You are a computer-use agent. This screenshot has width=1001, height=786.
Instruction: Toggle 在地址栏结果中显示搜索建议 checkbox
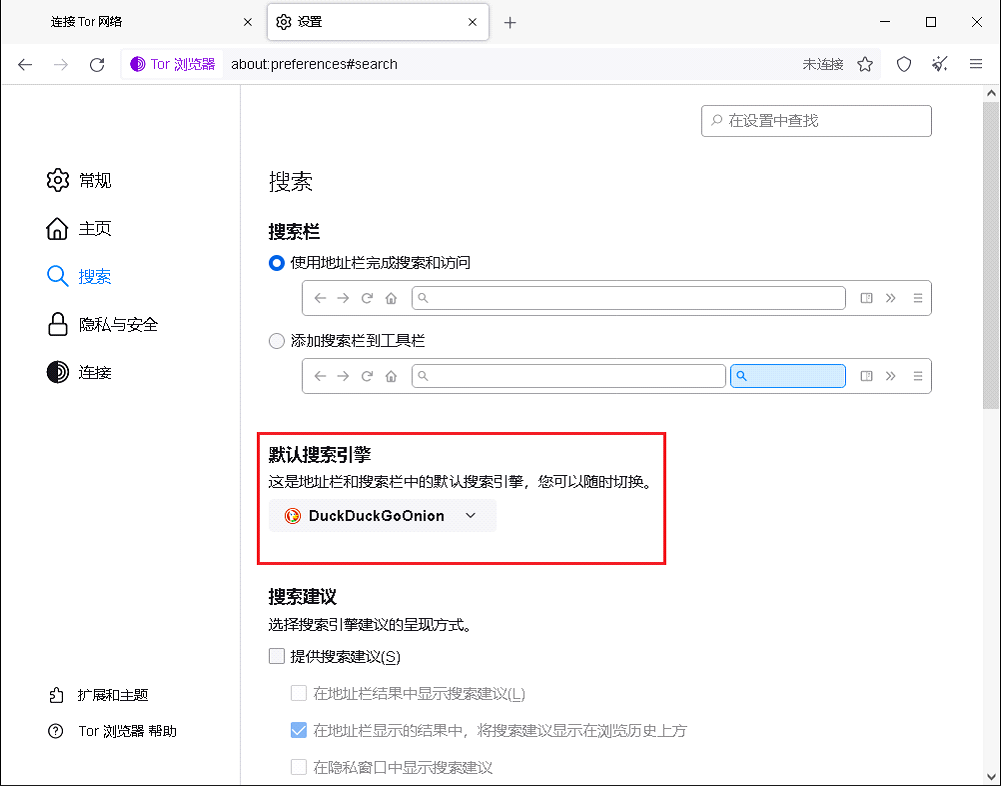(x=298, y=693)
